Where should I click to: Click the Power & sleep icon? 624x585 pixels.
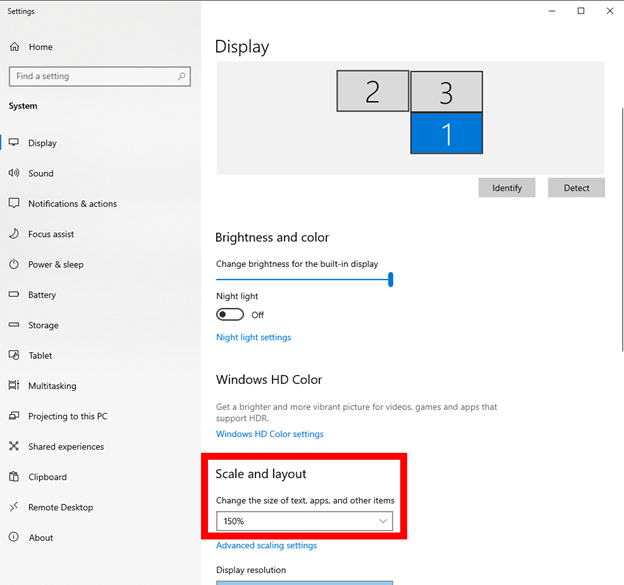[14, 265]
